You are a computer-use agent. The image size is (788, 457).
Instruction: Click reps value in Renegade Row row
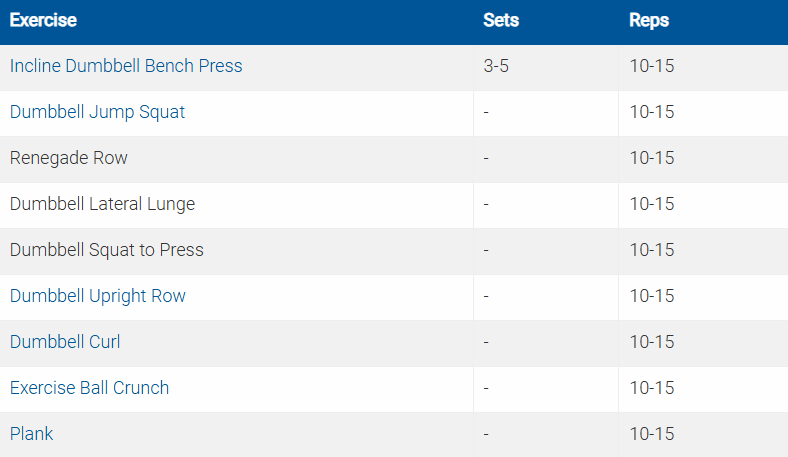click(x=652, y=158)
